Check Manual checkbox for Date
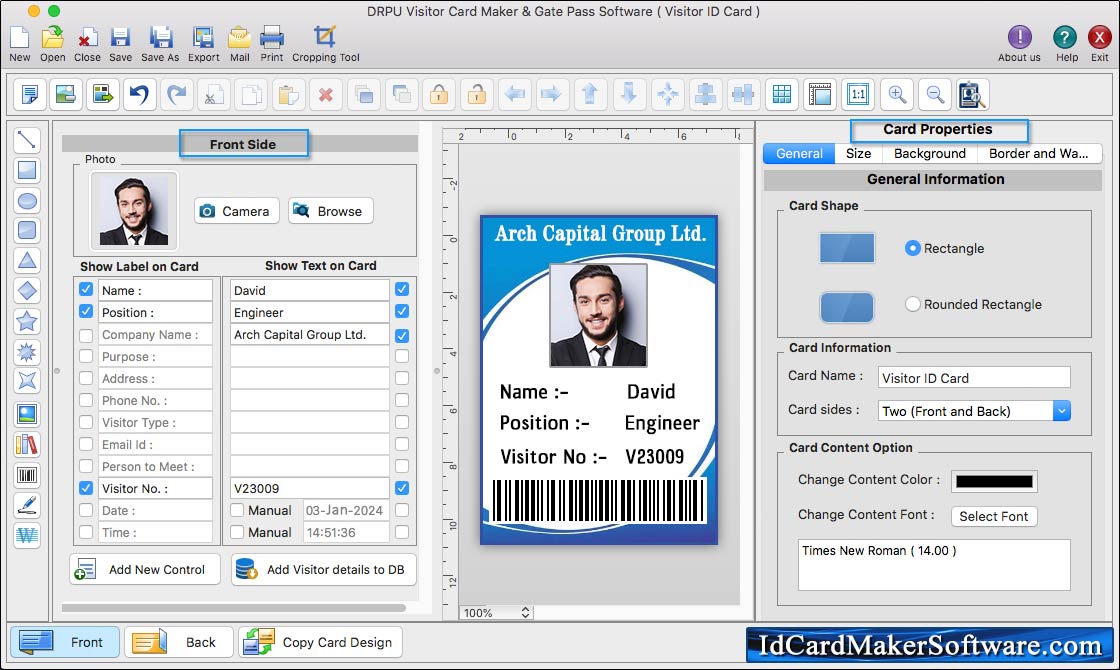The width and height of the screenshot is (1120, 670). click(x=237, y=510)
